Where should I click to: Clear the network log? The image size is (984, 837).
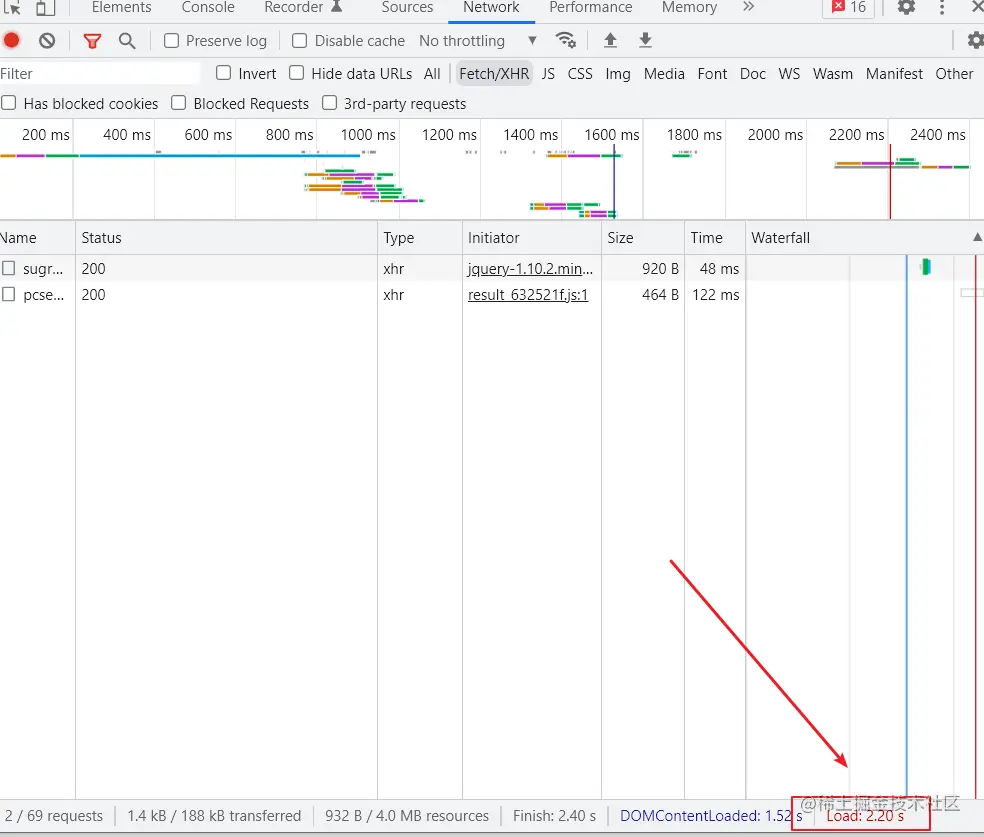point(47,41)
